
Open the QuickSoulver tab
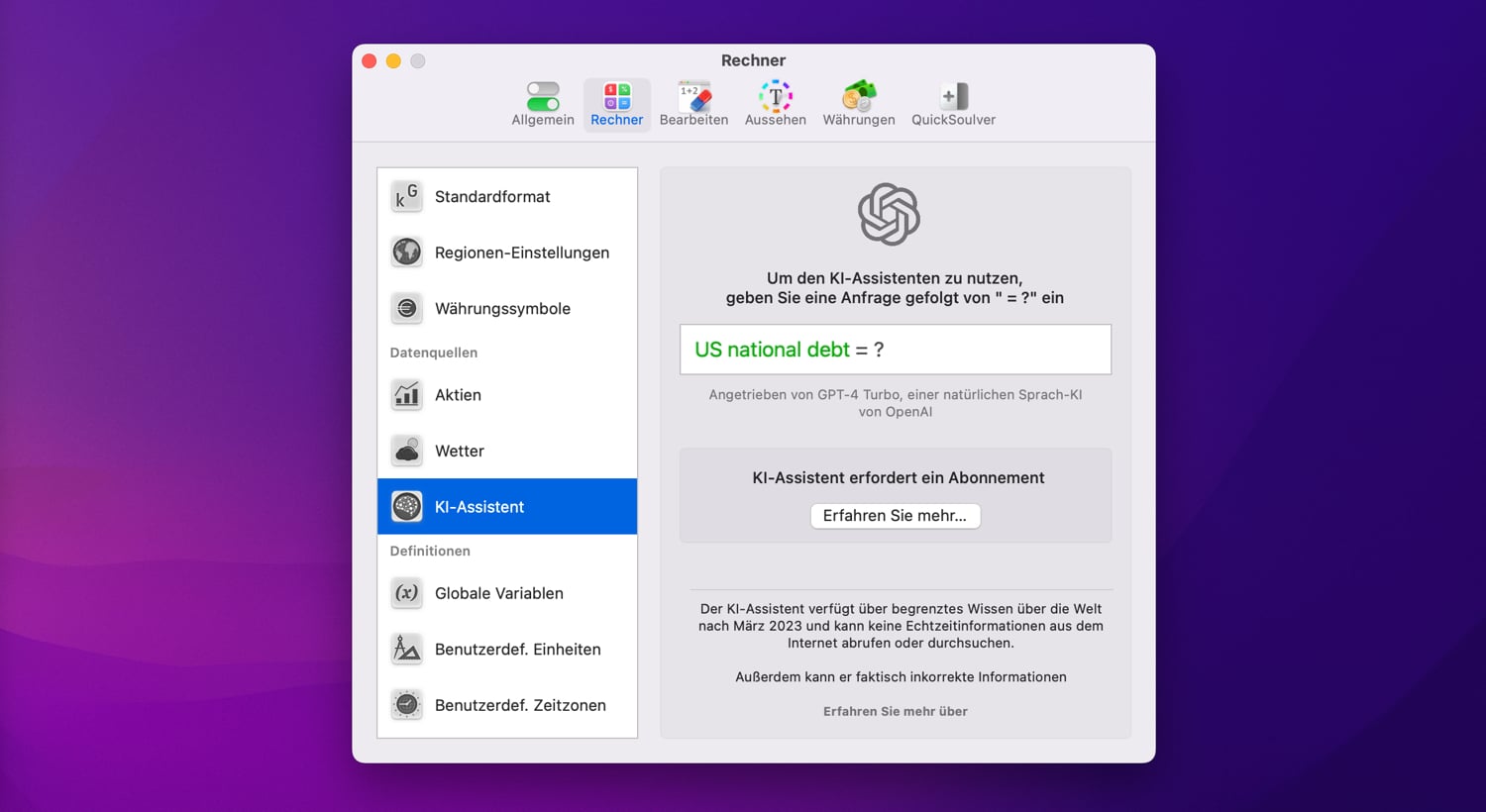pyautogui.click(x=953, y=104)
